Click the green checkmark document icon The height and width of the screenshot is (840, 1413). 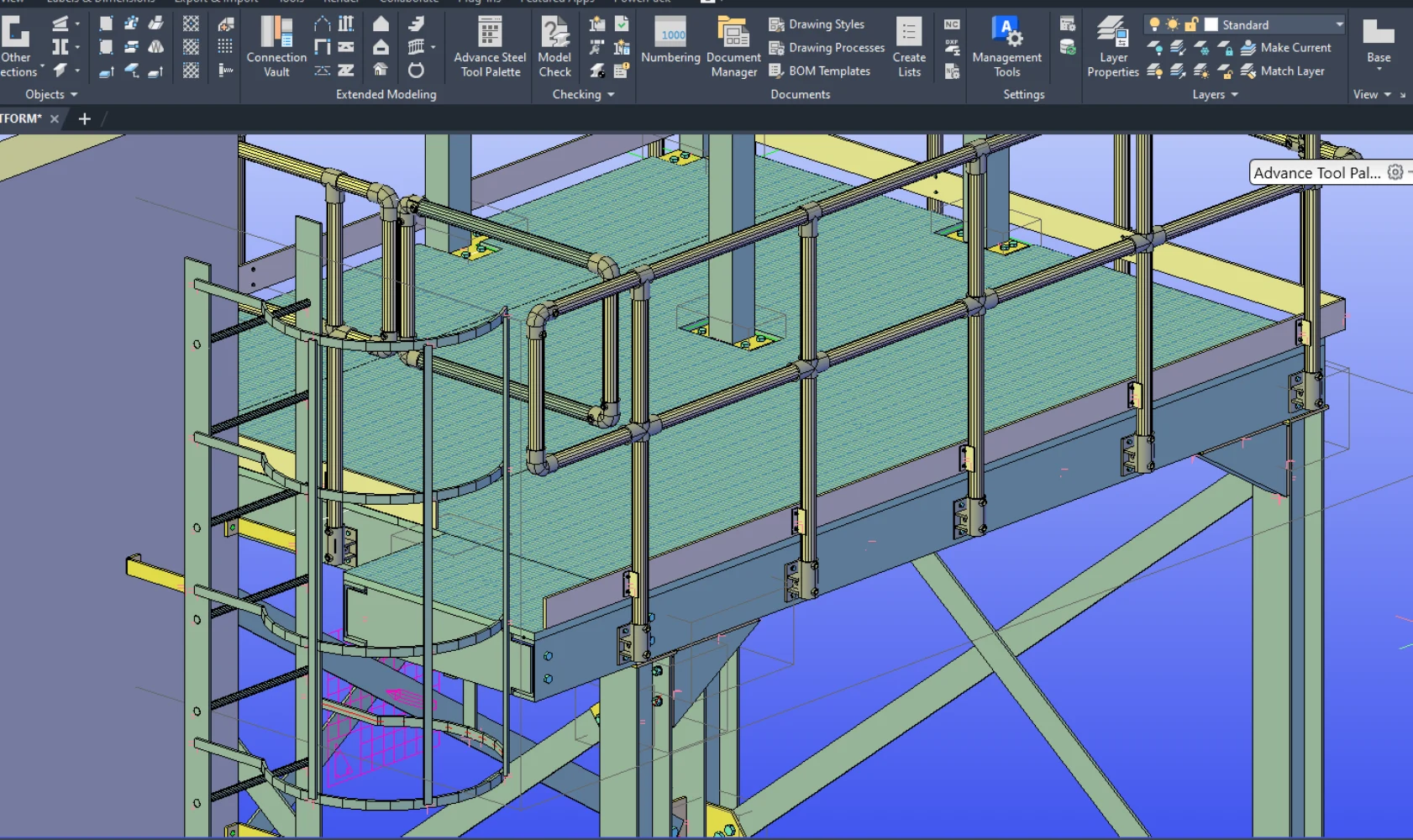(x=622, y=24)
